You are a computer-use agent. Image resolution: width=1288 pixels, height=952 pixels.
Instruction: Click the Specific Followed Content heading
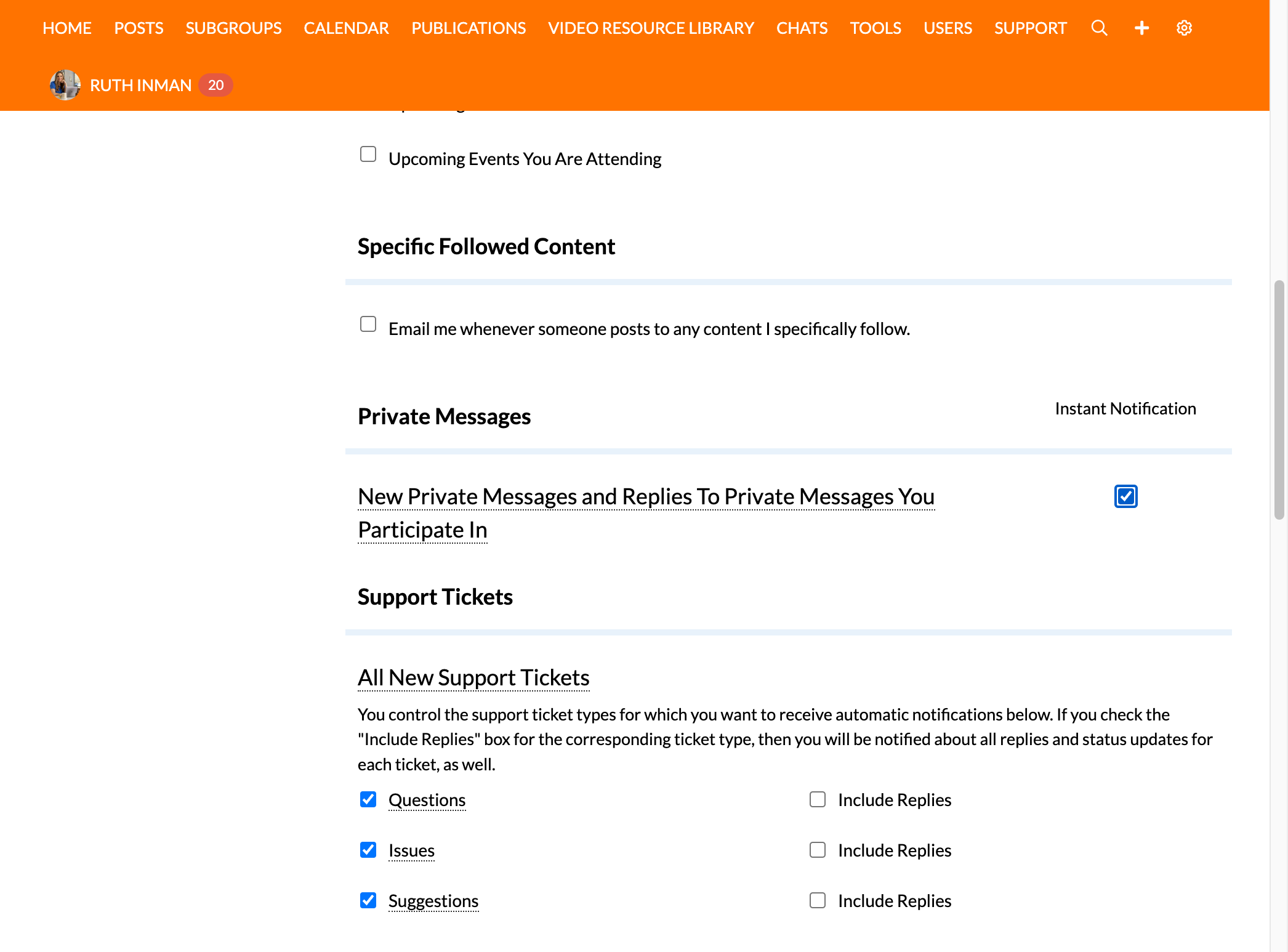tap(486, 246)
